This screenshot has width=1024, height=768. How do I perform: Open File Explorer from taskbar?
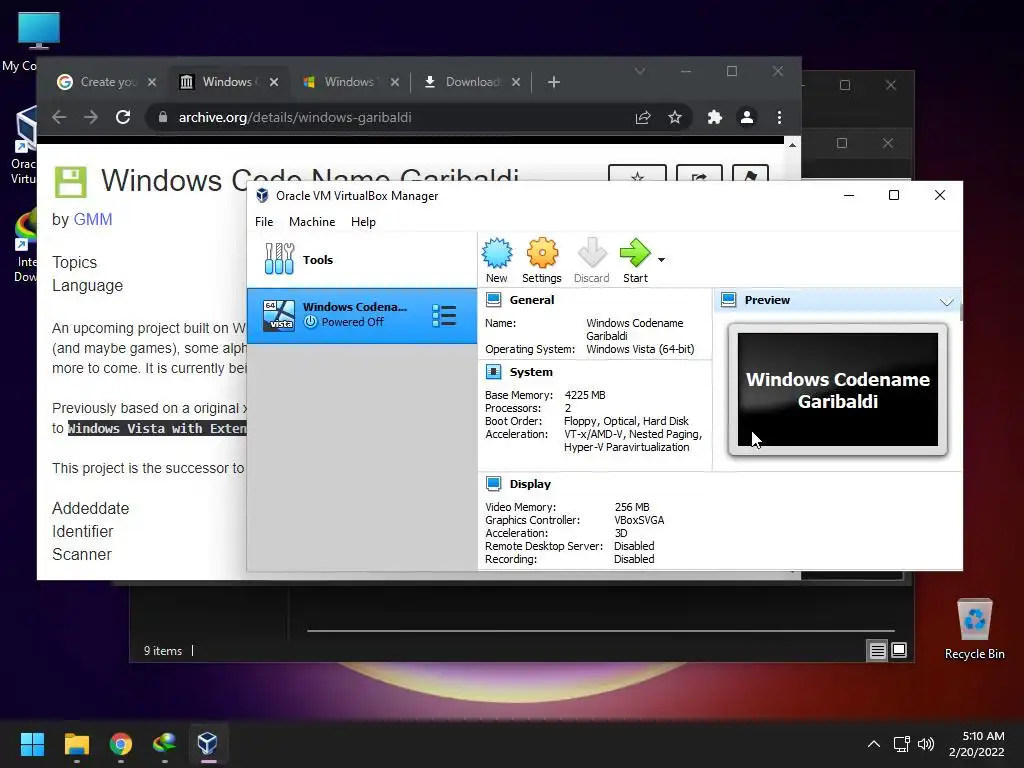(76, 744)
